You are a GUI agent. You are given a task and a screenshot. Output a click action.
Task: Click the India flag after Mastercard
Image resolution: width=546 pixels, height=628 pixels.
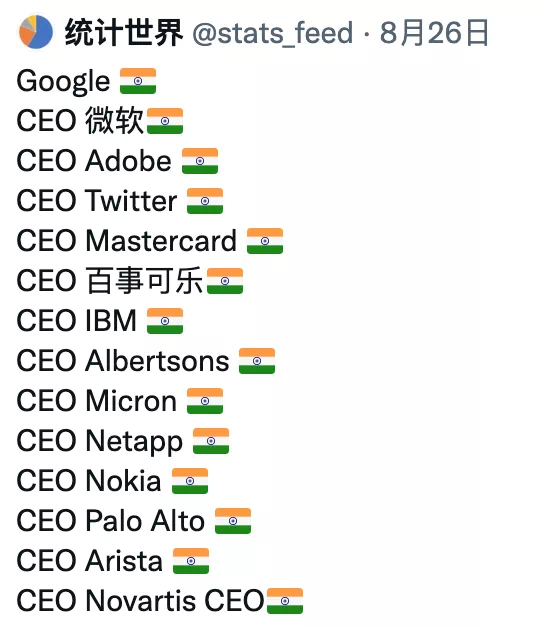point(265,241)
